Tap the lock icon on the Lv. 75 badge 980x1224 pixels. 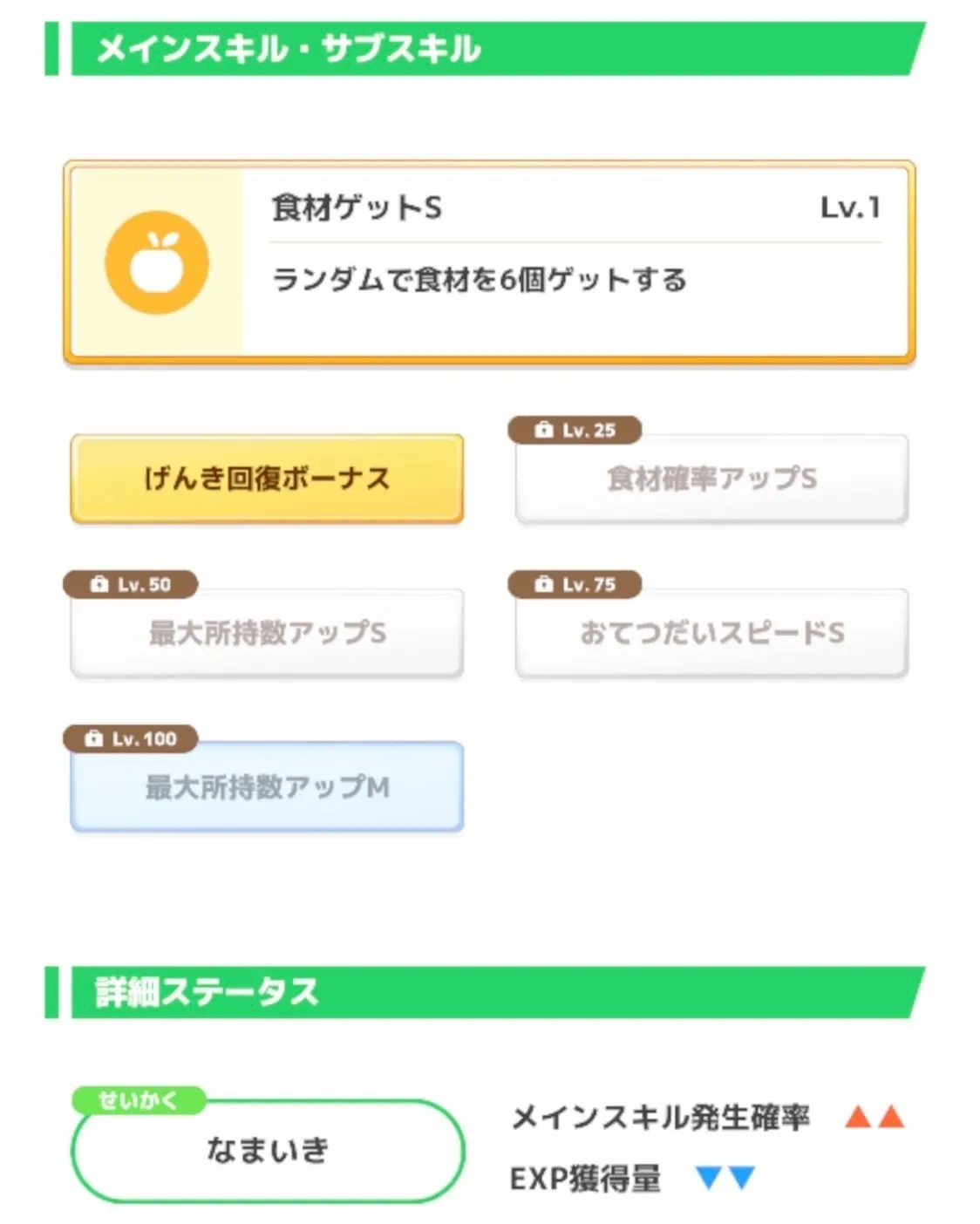[544, 584]
